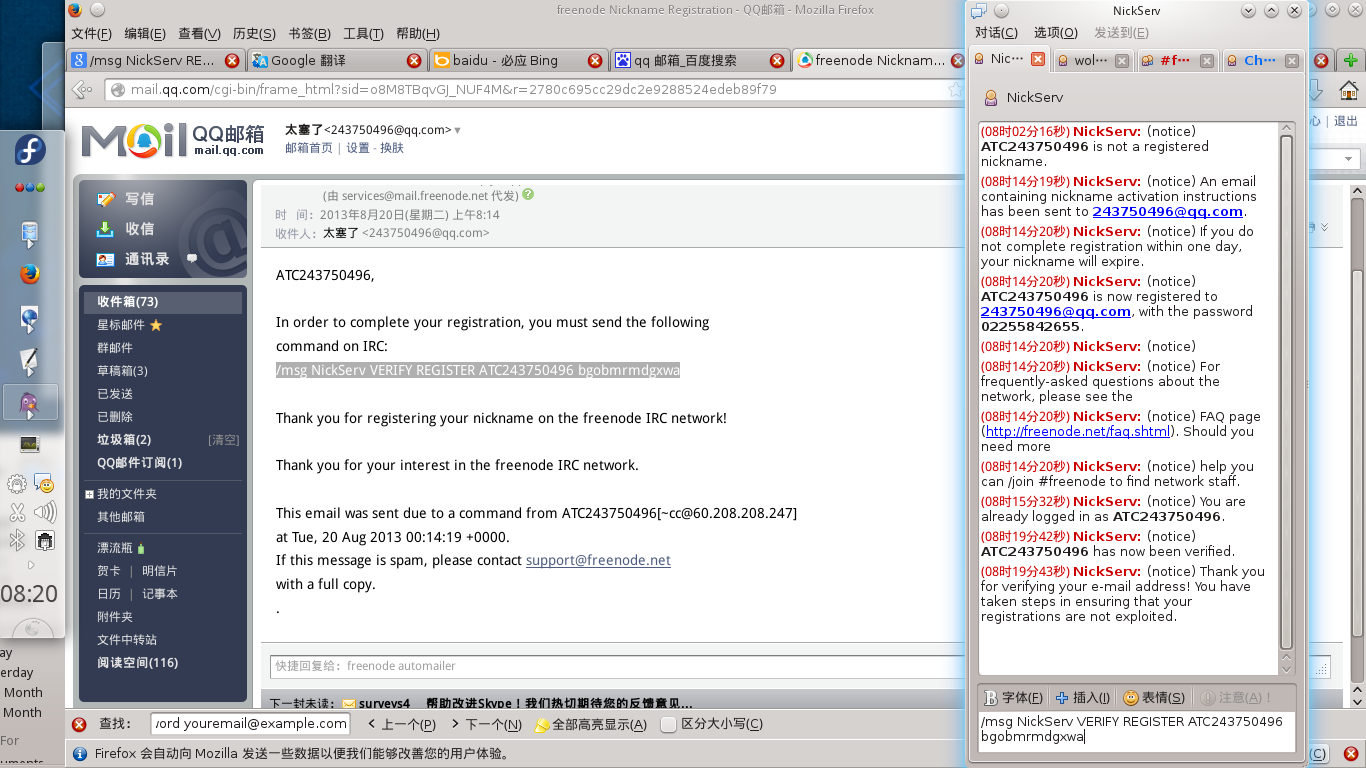Open Firefox 历史 history menu
This screenshot has height=768, width=1366.
tap(254, 34)
